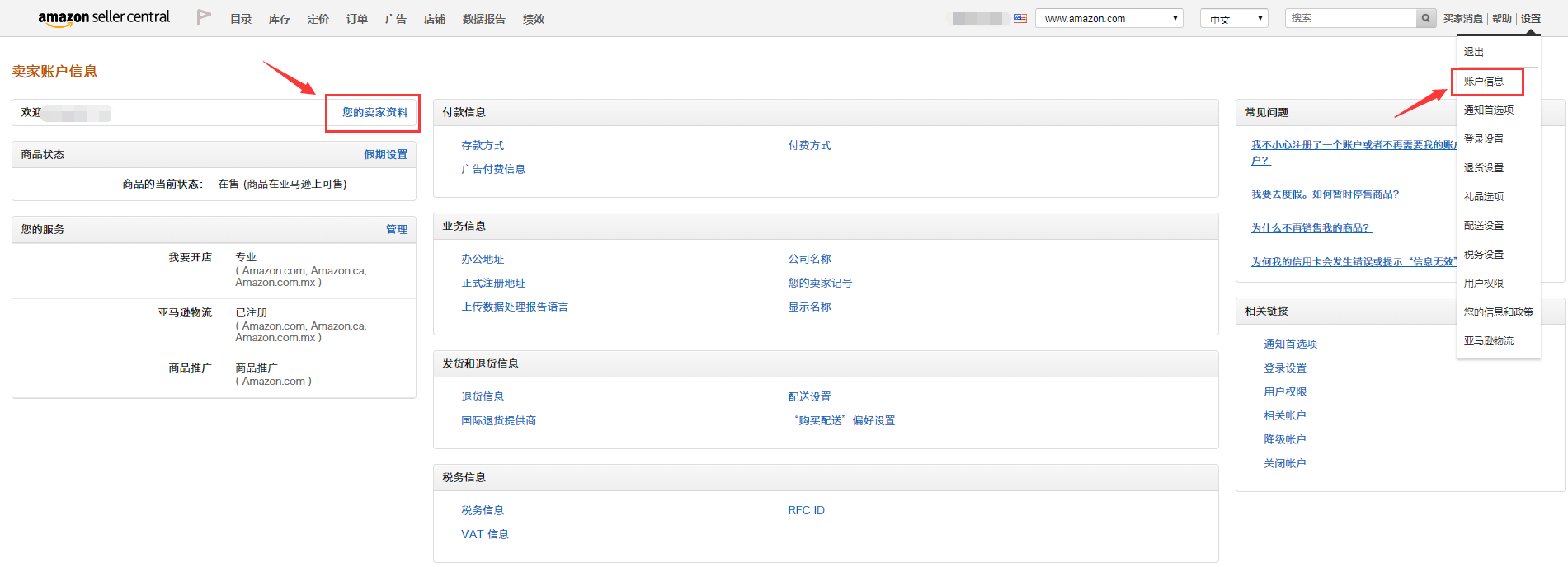Open the 办公地址 link
Image resolution: width=1568 pixels, height=567 pixels.
[x=483, y=259]
